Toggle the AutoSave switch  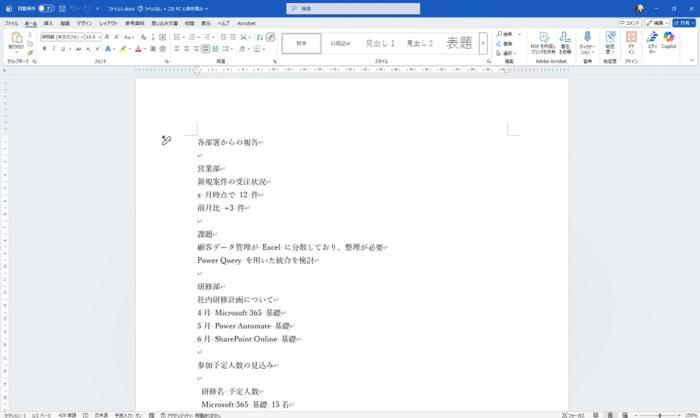(x=44, y=8)
